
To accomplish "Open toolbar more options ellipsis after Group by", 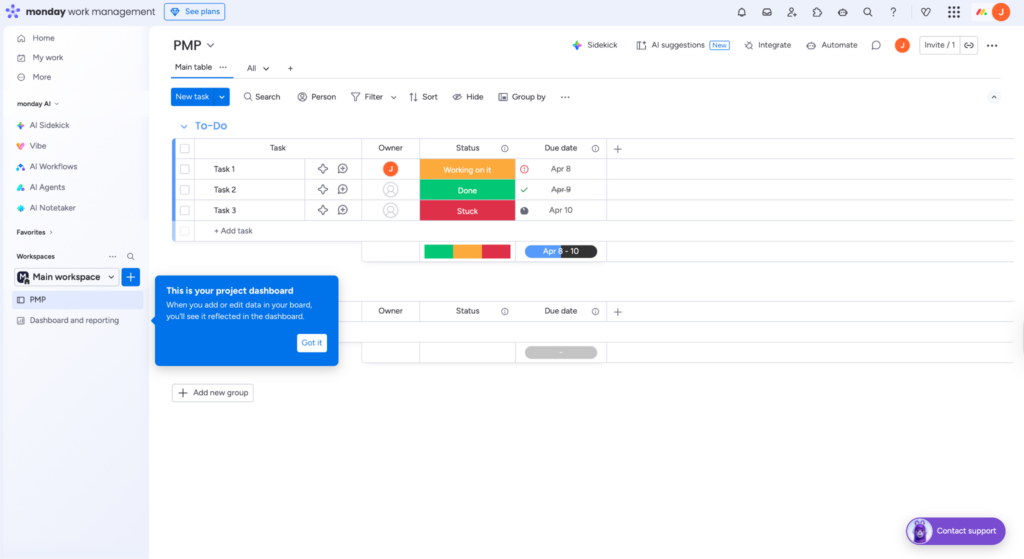I will 565,97.
